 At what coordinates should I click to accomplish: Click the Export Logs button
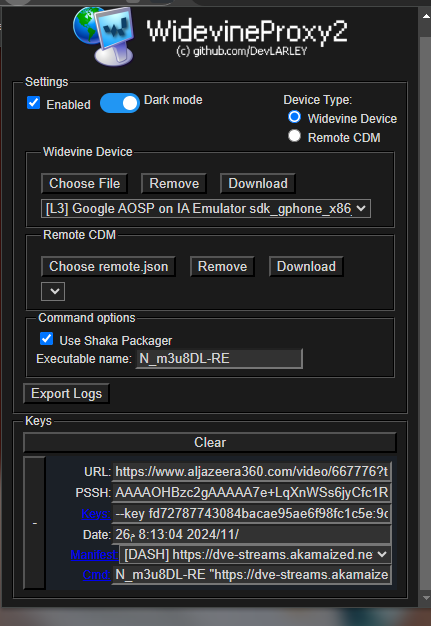[66, 394]
